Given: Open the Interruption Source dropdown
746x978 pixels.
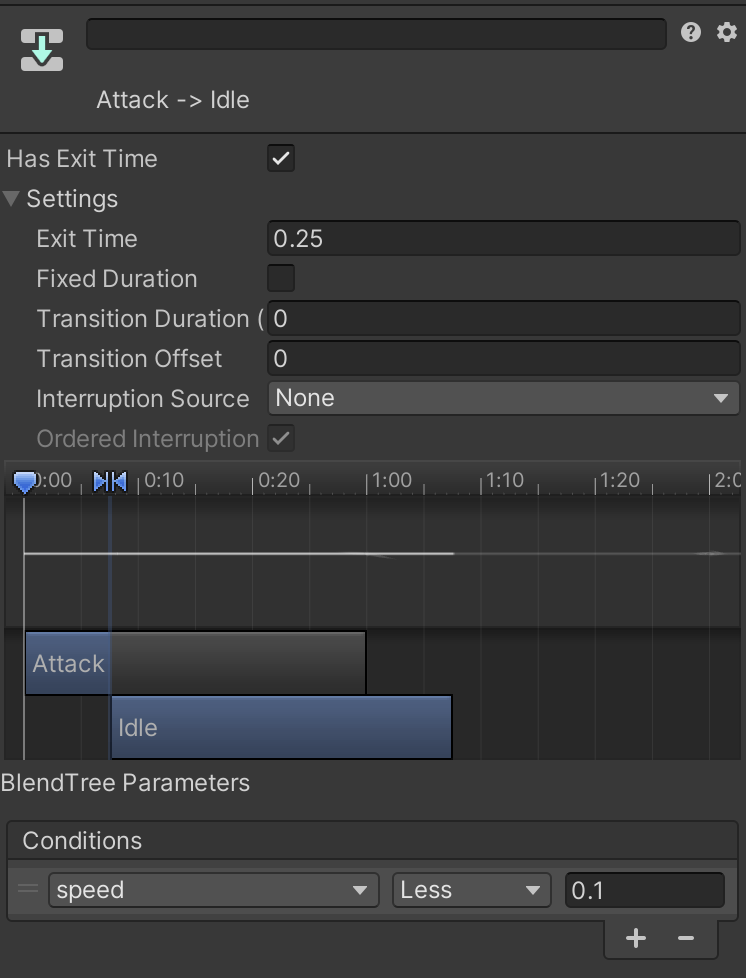Looking at the screenshot, I should [x=503, y=398].
